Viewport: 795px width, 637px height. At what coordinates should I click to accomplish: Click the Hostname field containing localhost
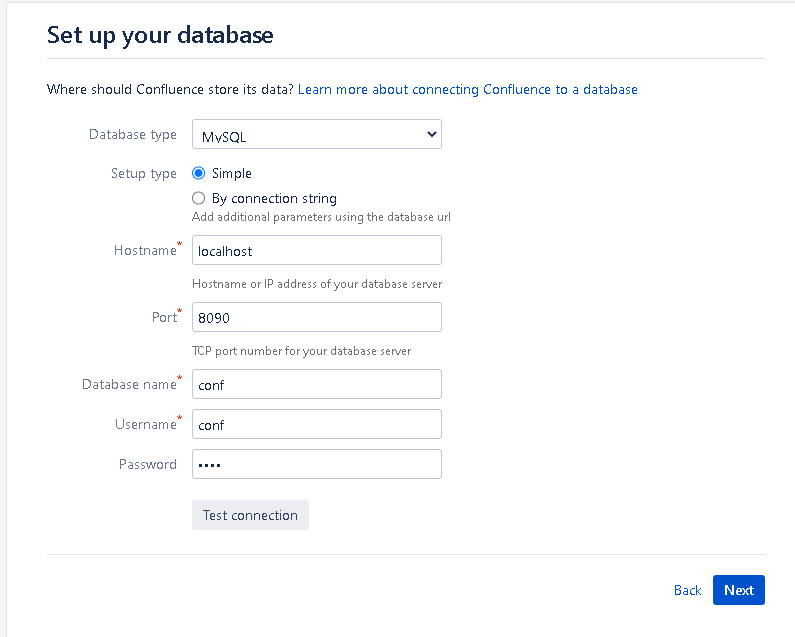pyautogui.click(x=316, y=250)
